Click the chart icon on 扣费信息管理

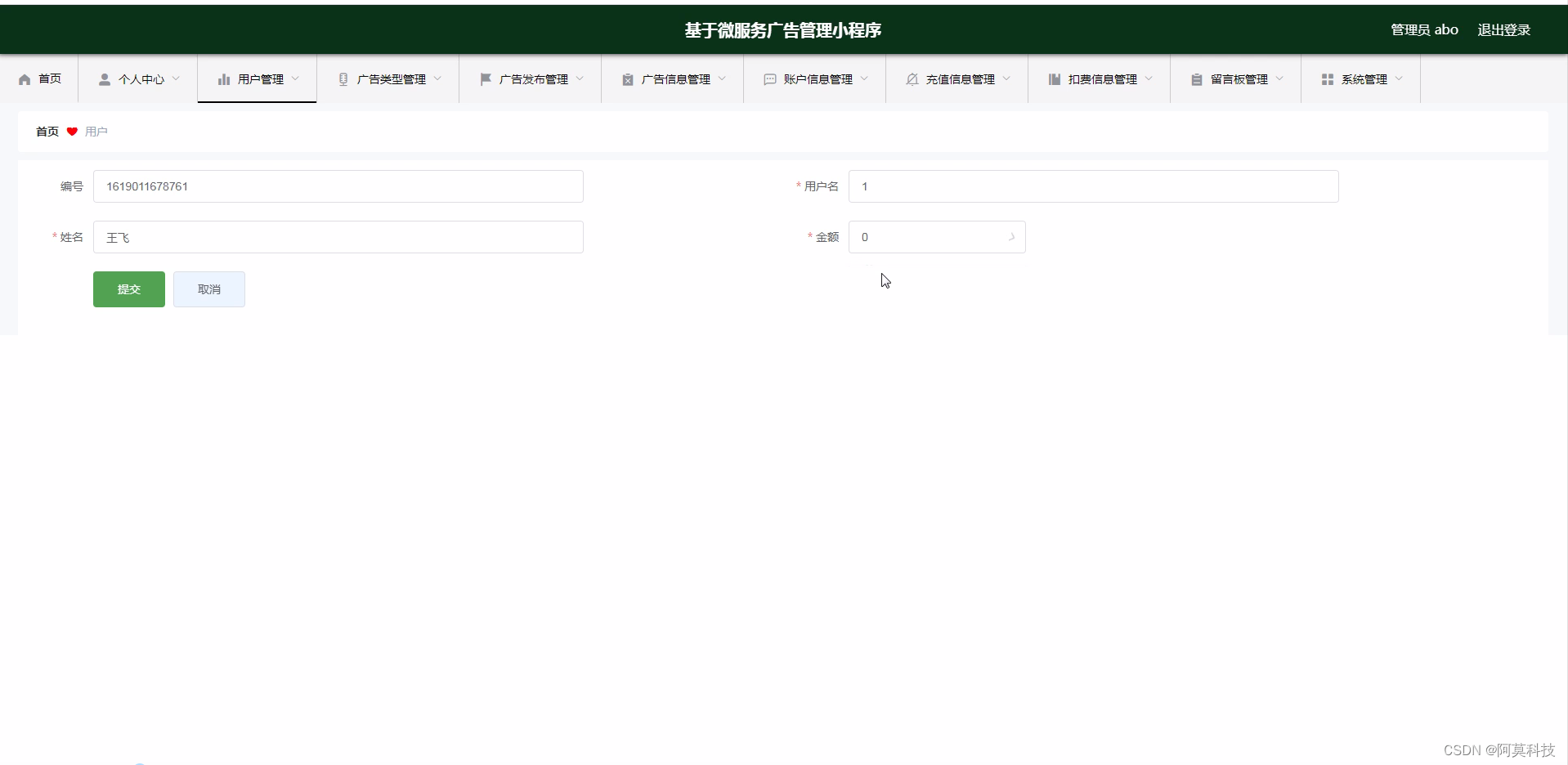(x=1053, y=79)
